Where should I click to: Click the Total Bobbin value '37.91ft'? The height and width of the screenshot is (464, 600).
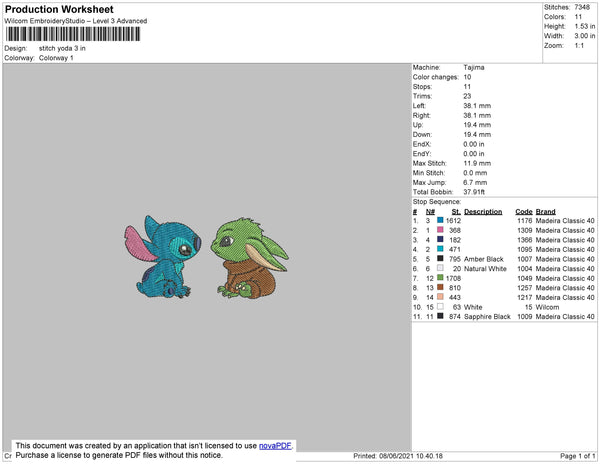coord(474,192)
